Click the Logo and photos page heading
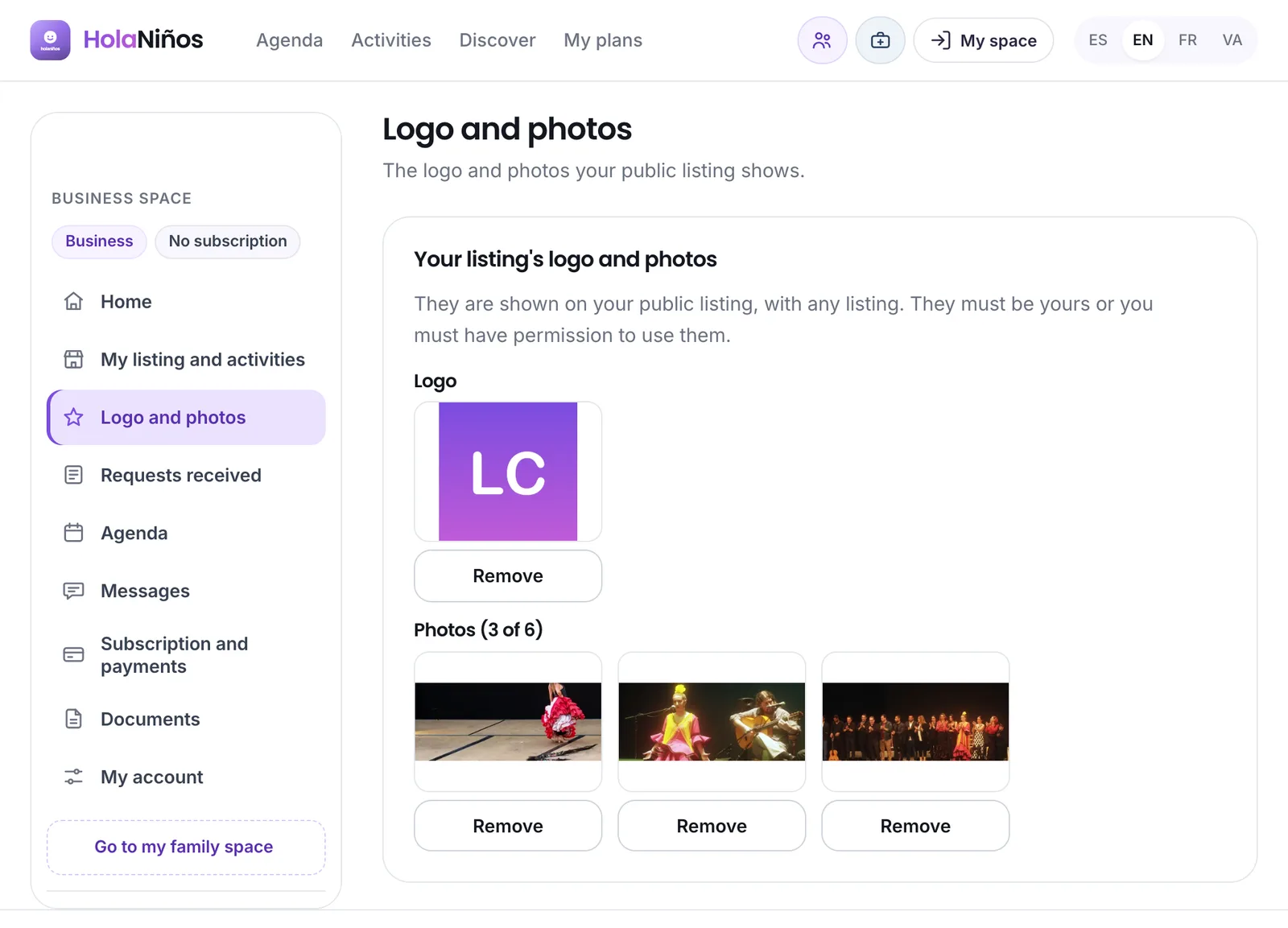The width and height of the screenshot is (1288, 928). [507, 130]
